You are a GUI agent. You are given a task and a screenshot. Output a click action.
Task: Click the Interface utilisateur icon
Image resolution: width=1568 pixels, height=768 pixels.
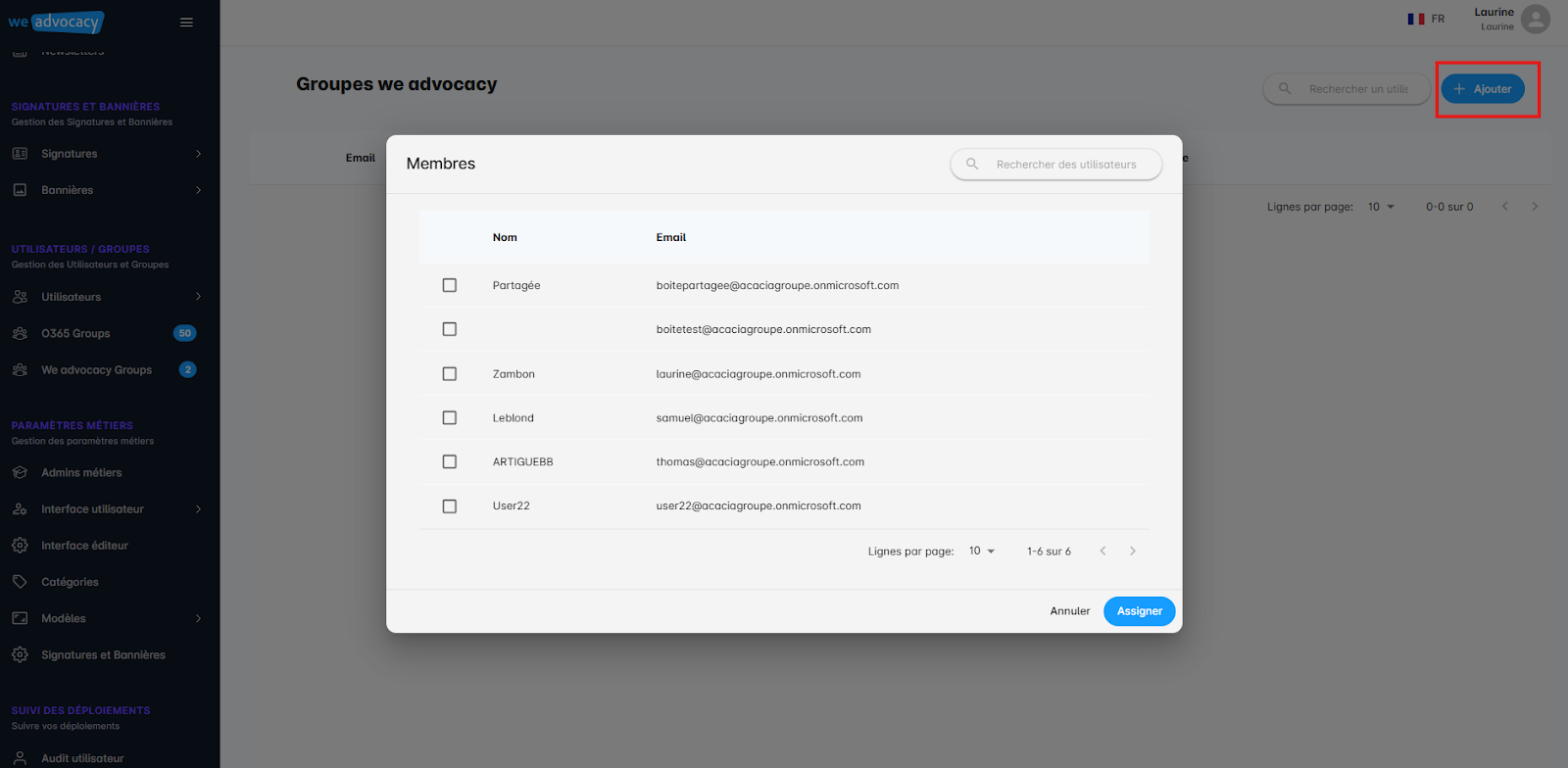(20, 509)
